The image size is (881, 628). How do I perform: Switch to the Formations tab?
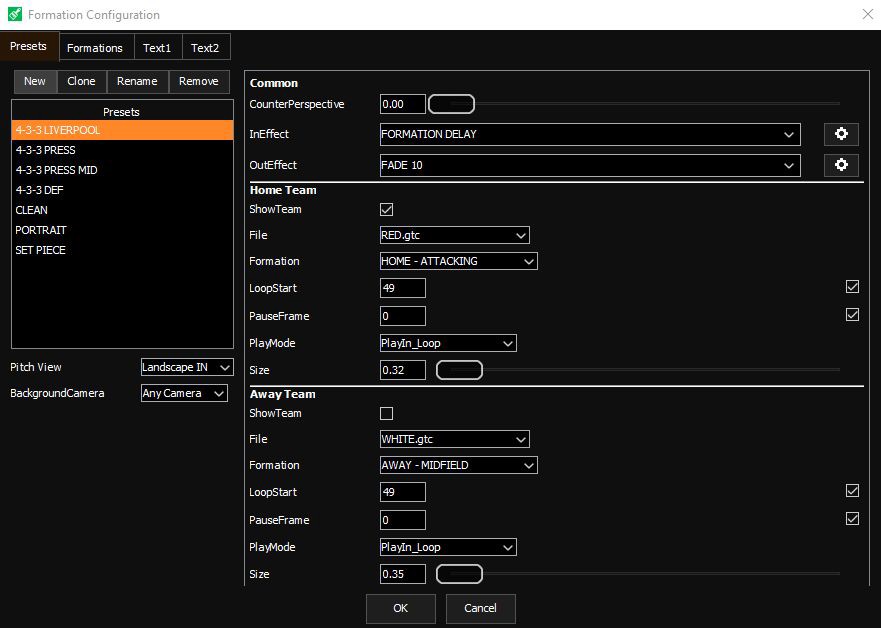pyautogui.click(x=95, y=48)
